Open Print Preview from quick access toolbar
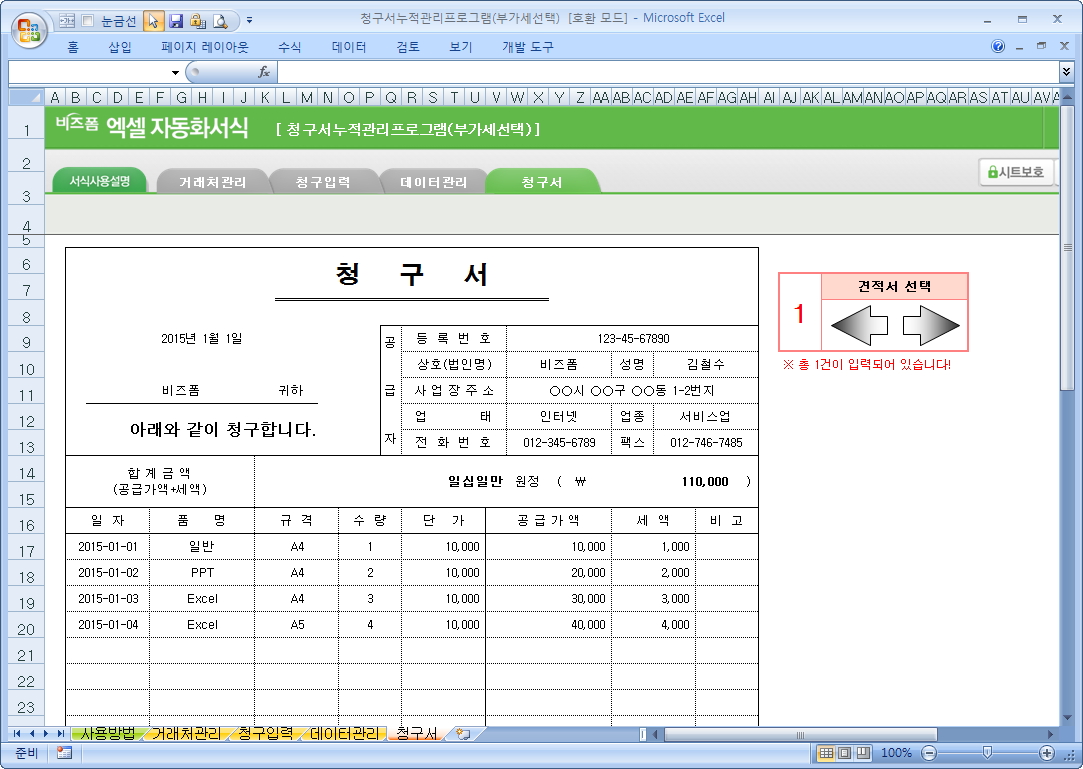Screen dimensions: 1083x769 pos(219,20)
